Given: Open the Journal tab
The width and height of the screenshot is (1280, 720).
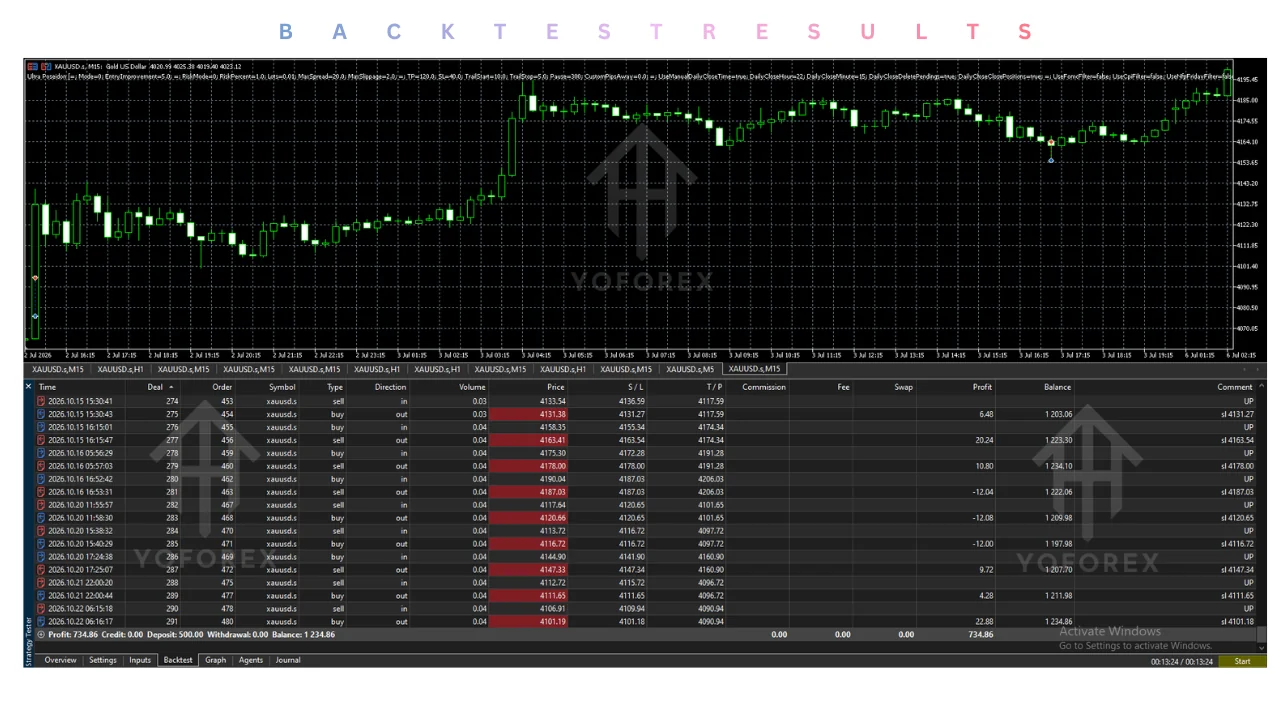Looking at the screenshot, I should click(288, 660).
